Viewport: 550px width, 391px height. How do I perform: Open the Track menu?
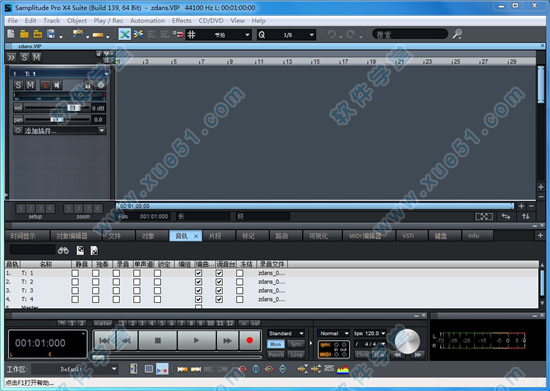pyautogui.click(x=52, y=21)
